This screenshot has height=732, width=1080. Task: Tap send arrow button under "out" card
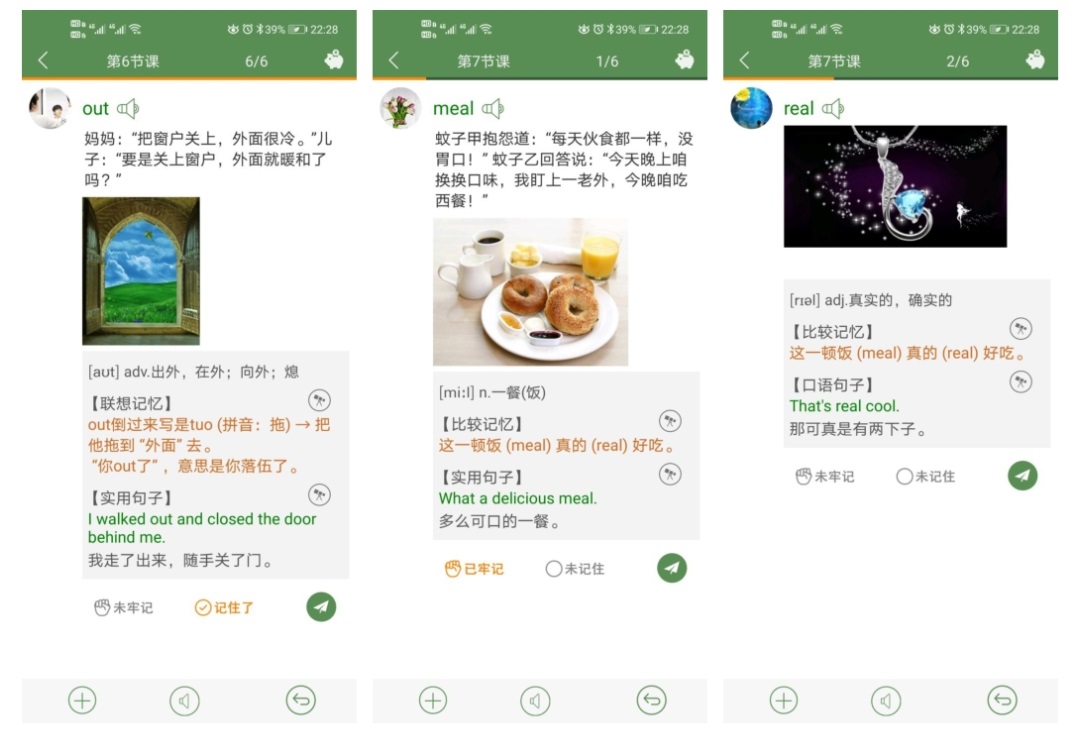coord(321,607)
